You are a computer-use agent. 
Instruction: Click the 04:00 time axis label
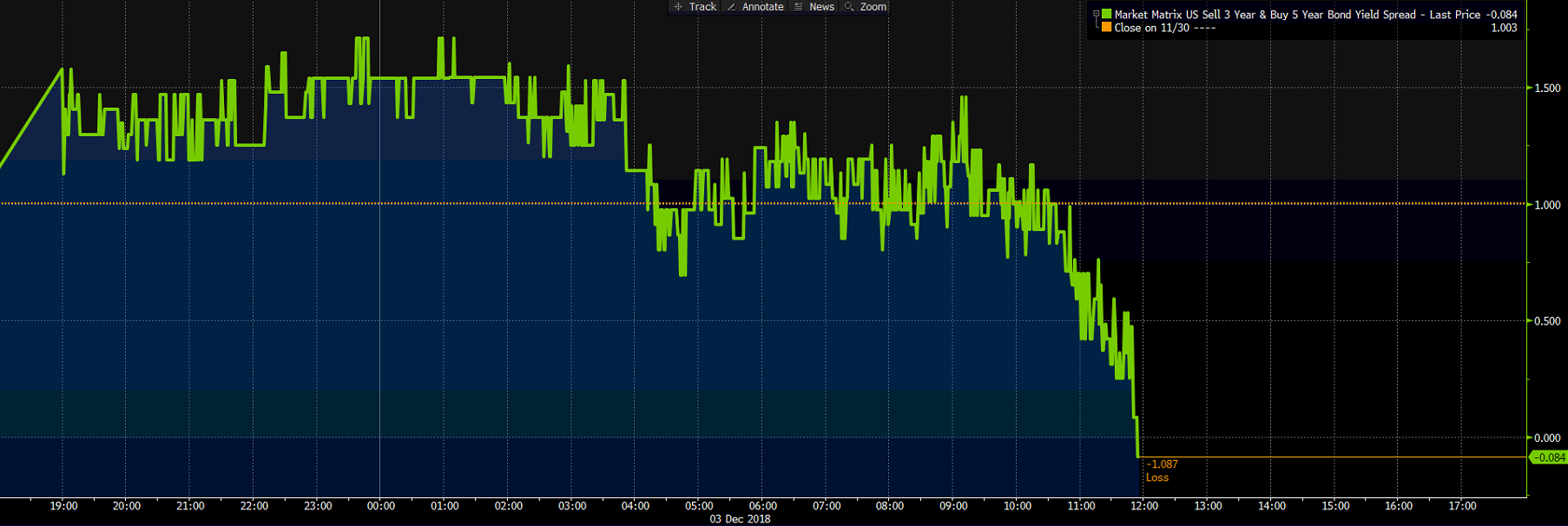636,506
